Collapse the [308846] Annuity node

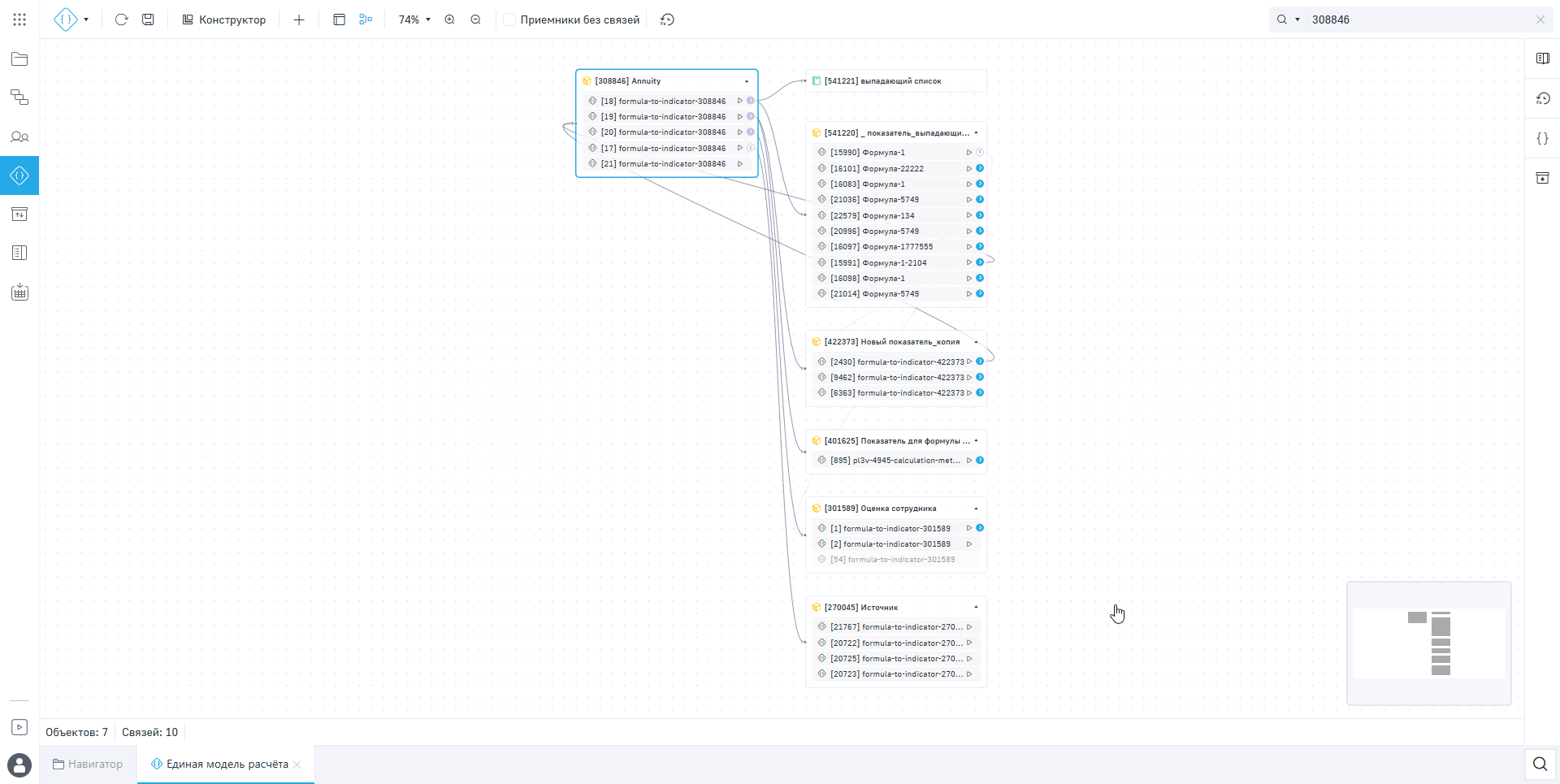click(747, 81)
